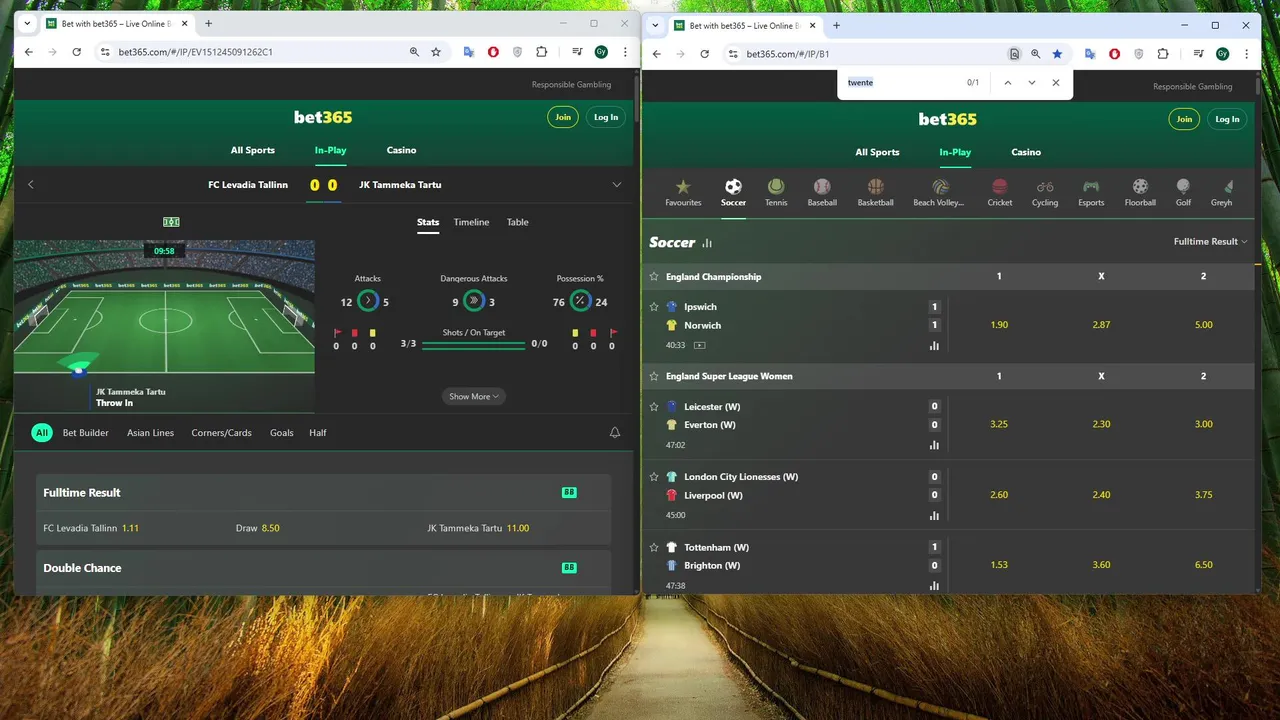Favourite England Championship league star
Image resolution: width=1280 pixels, height=720 pixels.
click(x=654, y=276)
